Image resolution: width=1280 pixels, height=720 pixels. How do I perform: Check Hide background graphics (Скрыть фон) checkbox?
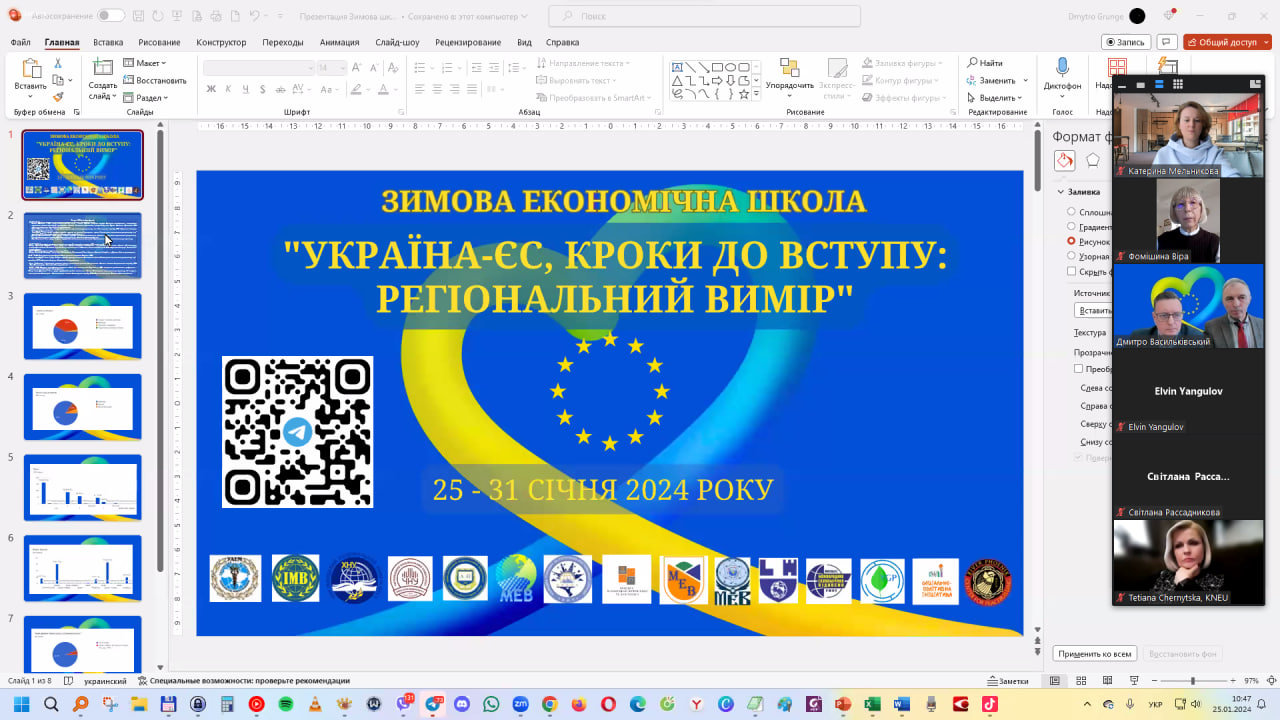point(1072,271)
